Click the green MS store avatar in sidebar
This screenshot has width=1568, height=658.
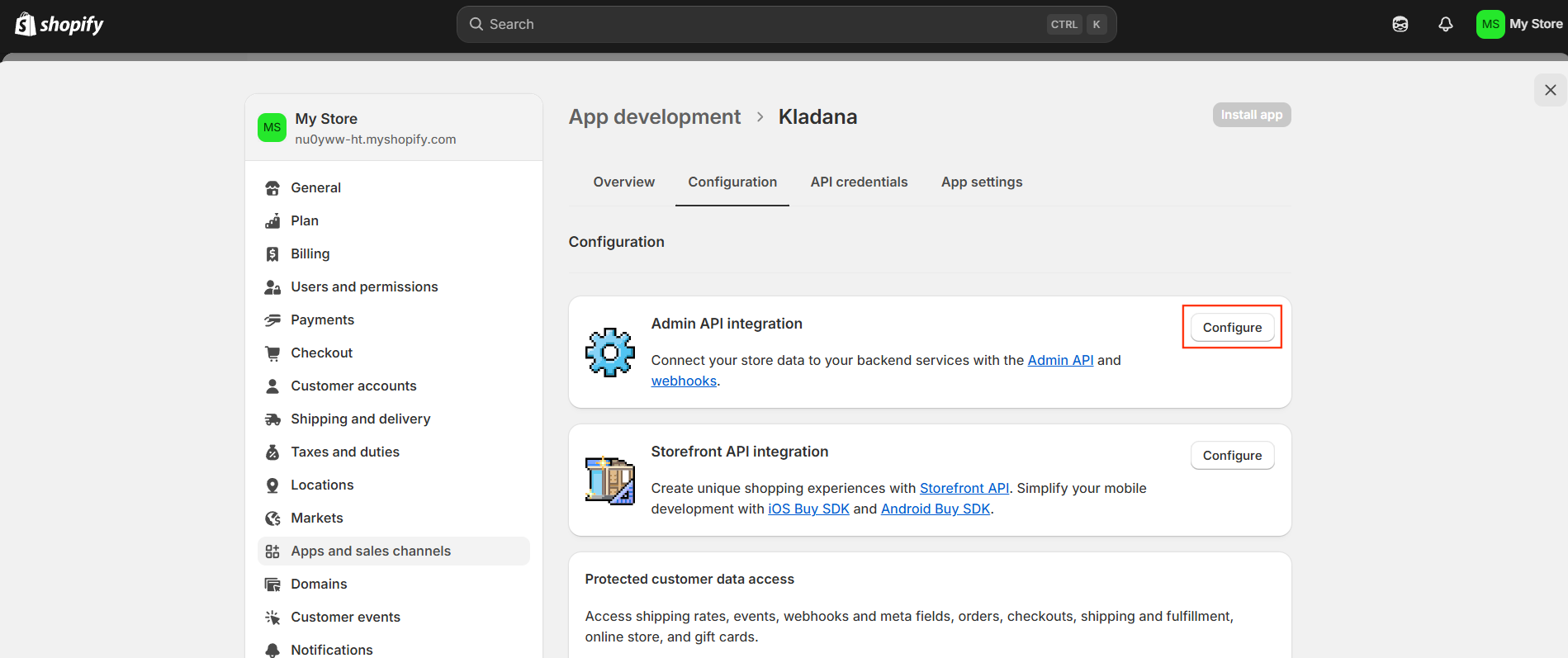coord(272,128)
